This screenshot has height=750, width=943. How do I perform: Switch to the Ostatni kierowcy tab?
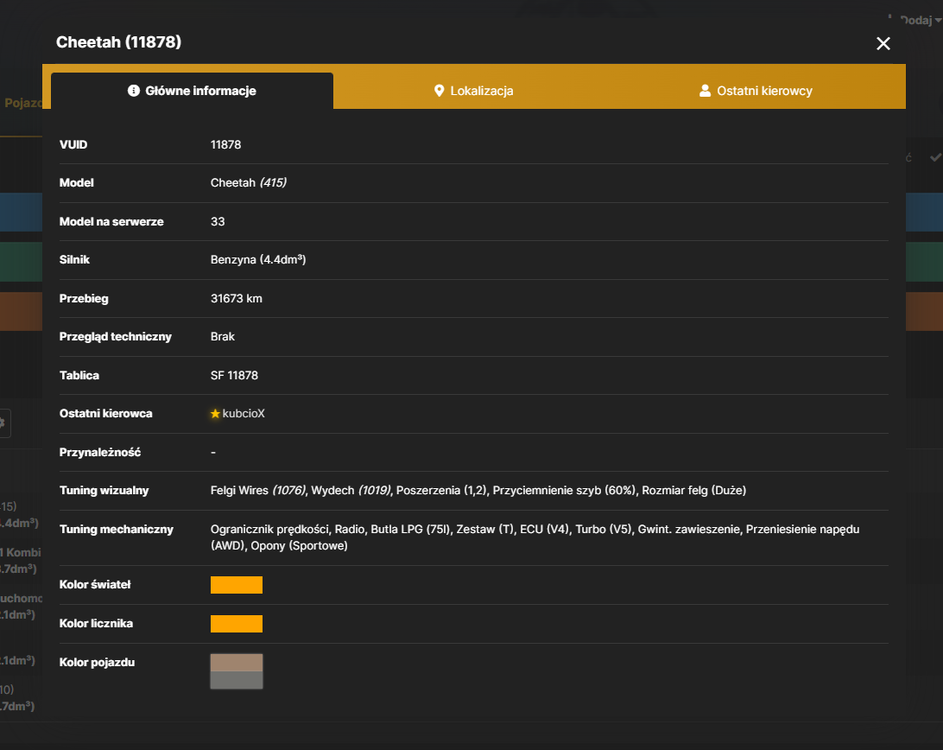tap(755, 91)
